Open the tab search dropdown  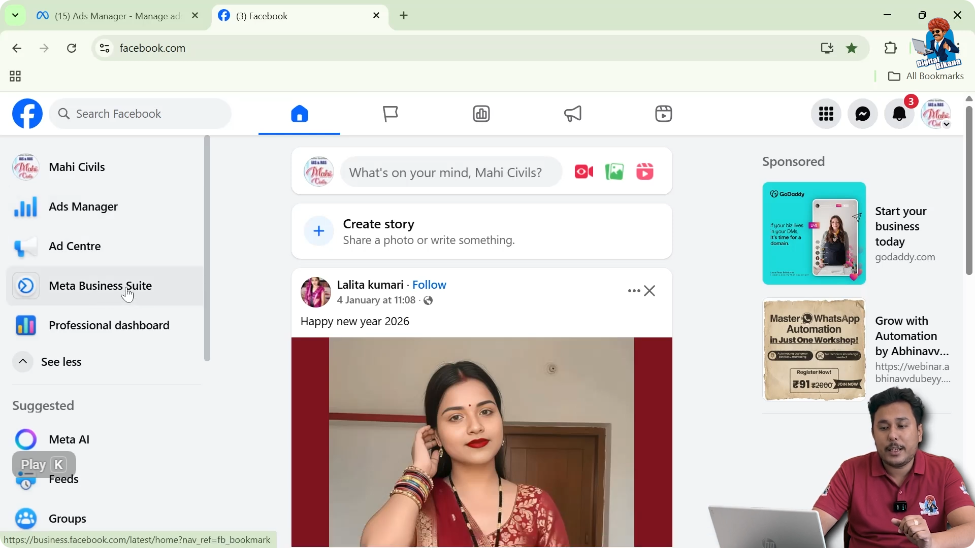point(15,16)
